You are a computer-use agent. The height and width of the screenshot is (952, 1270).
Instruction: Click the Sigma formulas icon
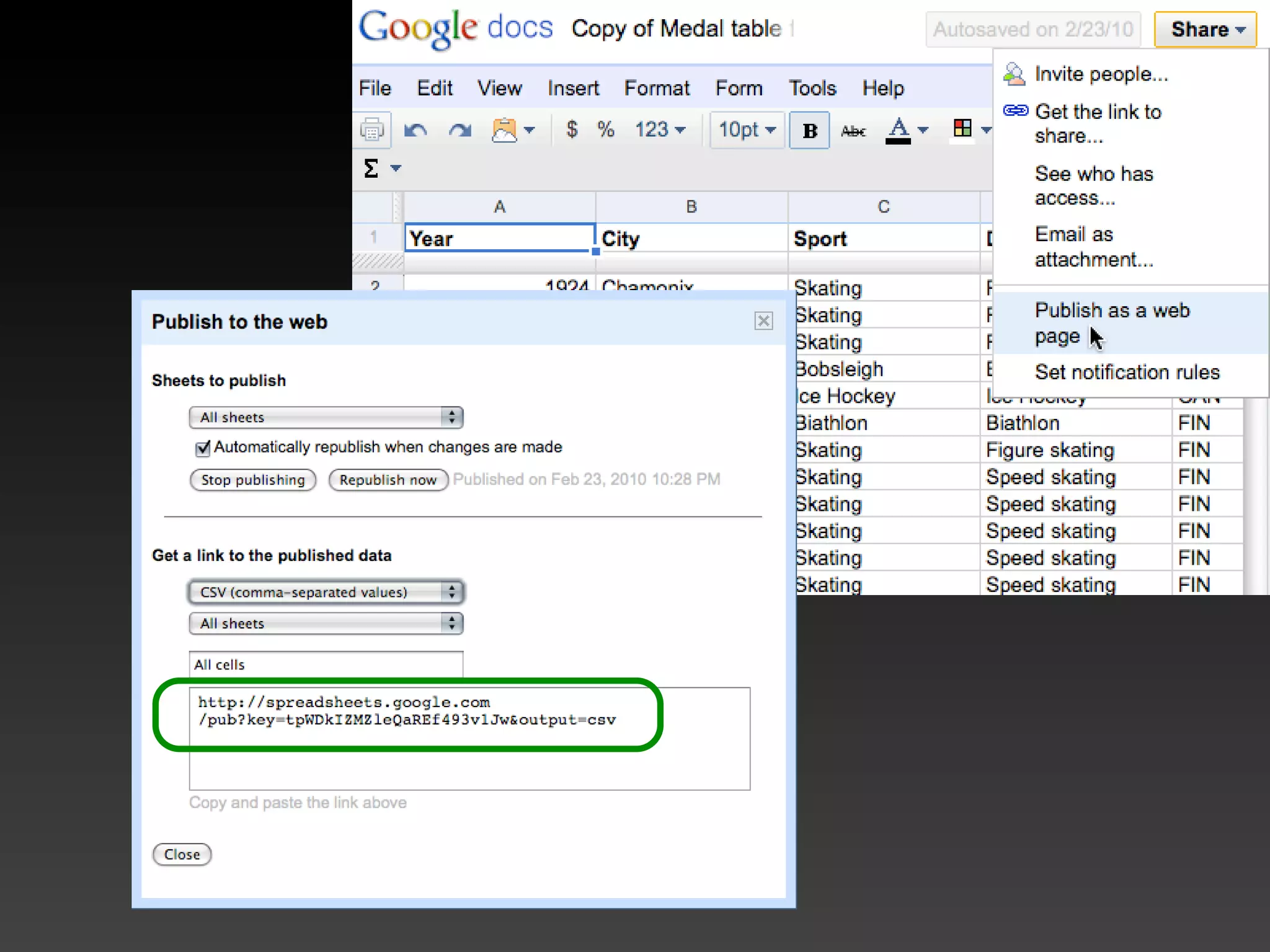(x=371, y=168)
